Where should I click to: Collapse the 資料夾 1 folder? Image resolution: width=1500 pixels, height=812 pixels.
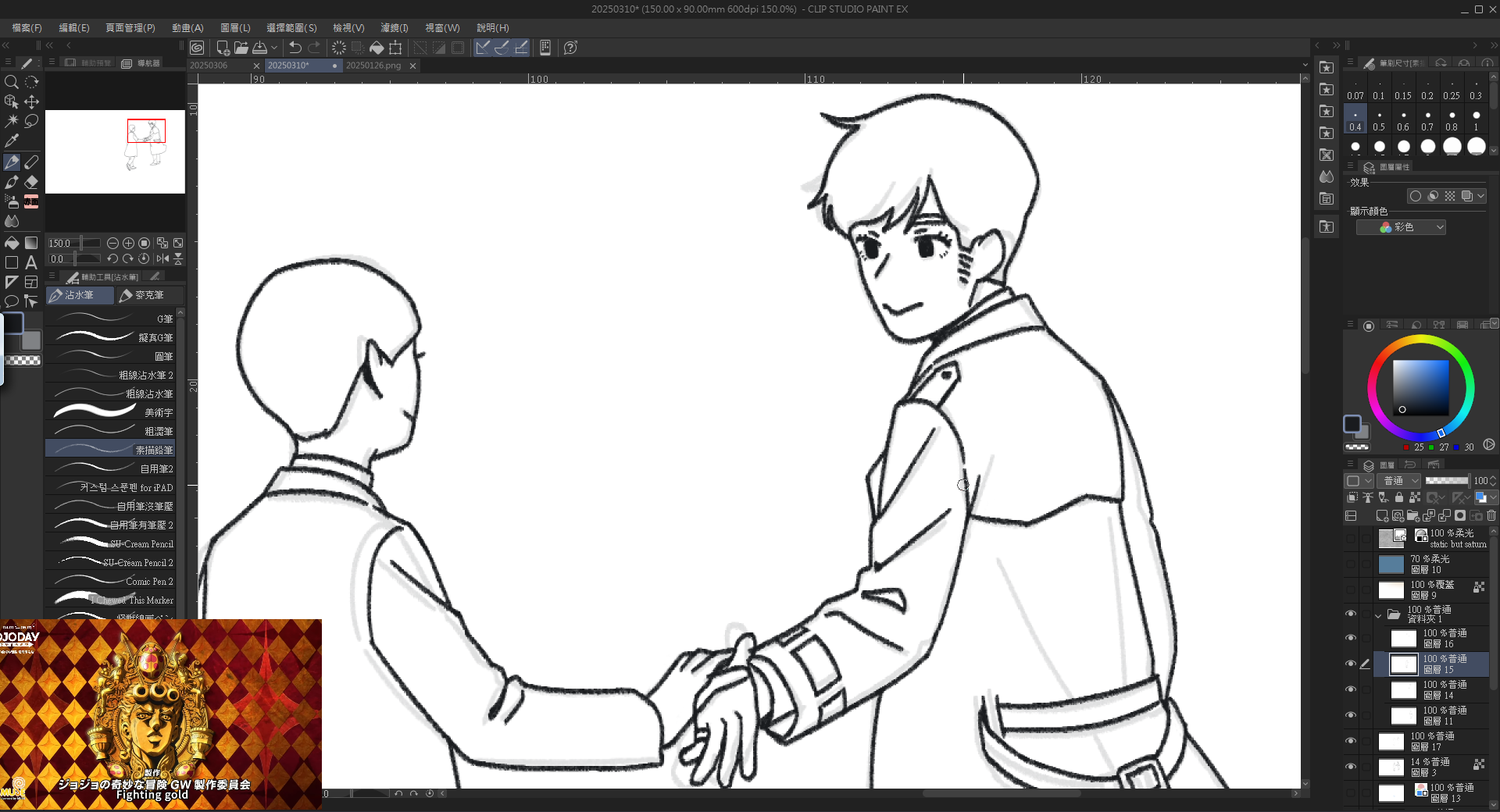coord(1379,615)
